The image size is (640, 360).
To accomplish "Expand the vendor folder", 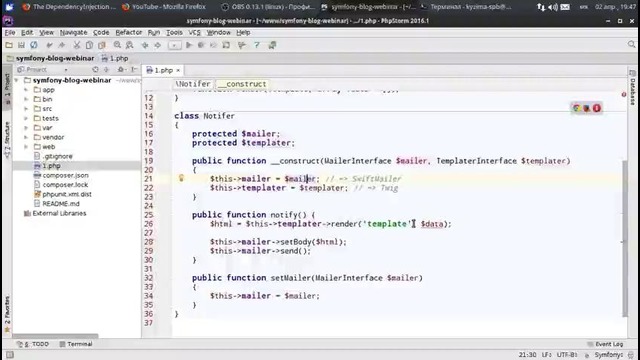I will pyautogui.click(x=26, y=137).
